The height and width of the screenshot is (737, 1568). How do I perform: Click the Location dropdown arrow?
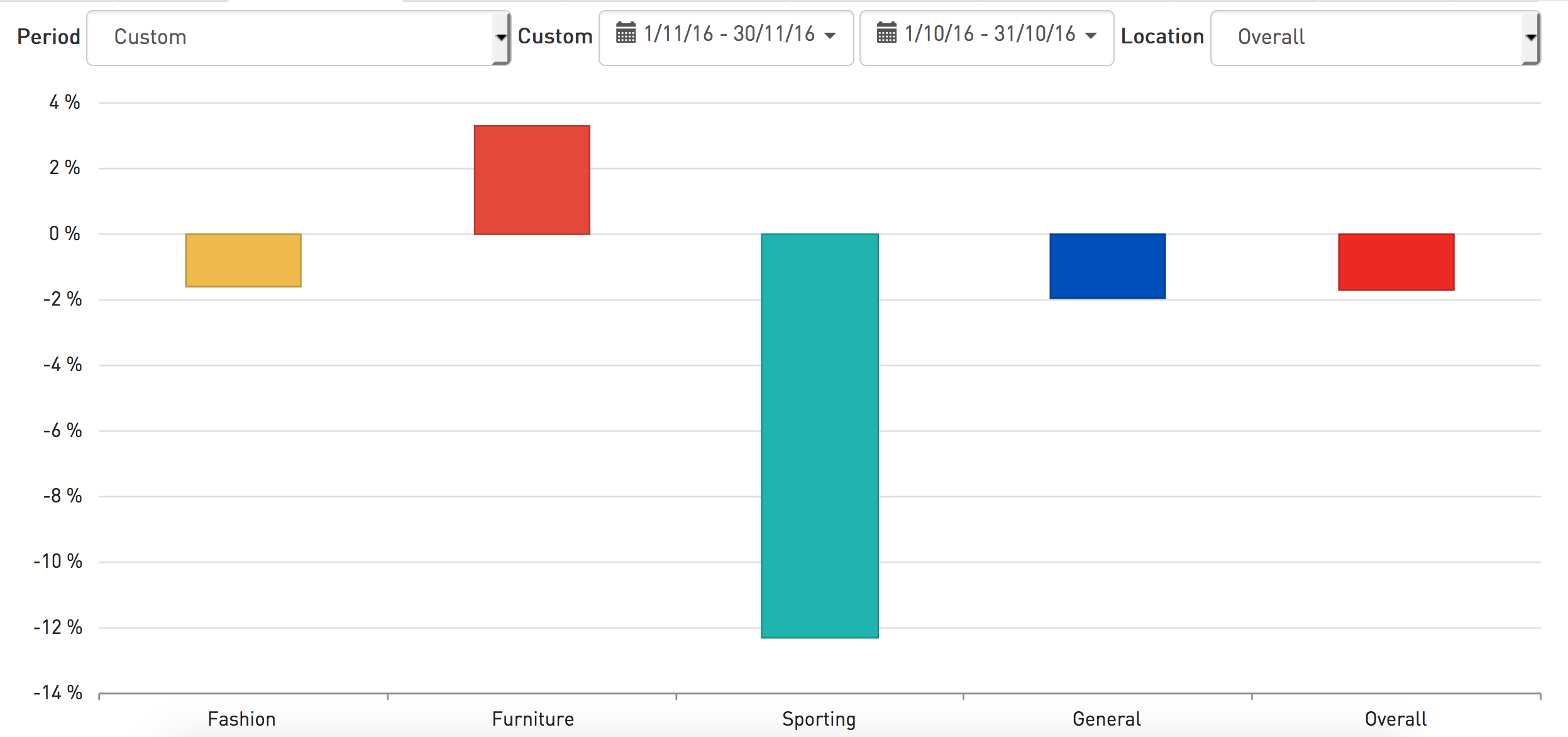[x=1531, y=38]
